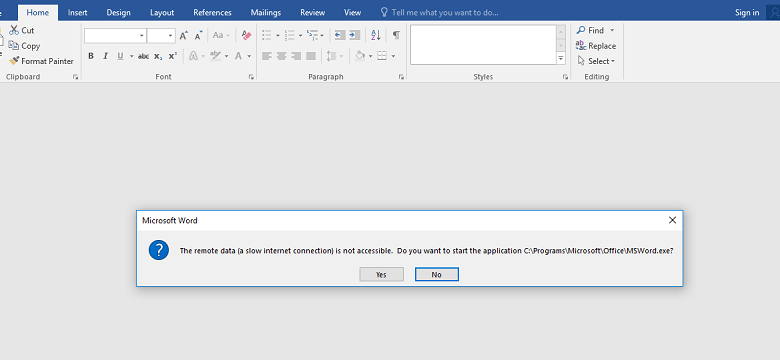Viewport: 780px width, 360px height.
Task: Decrease paragraph indent
Action: click(340, 35)
